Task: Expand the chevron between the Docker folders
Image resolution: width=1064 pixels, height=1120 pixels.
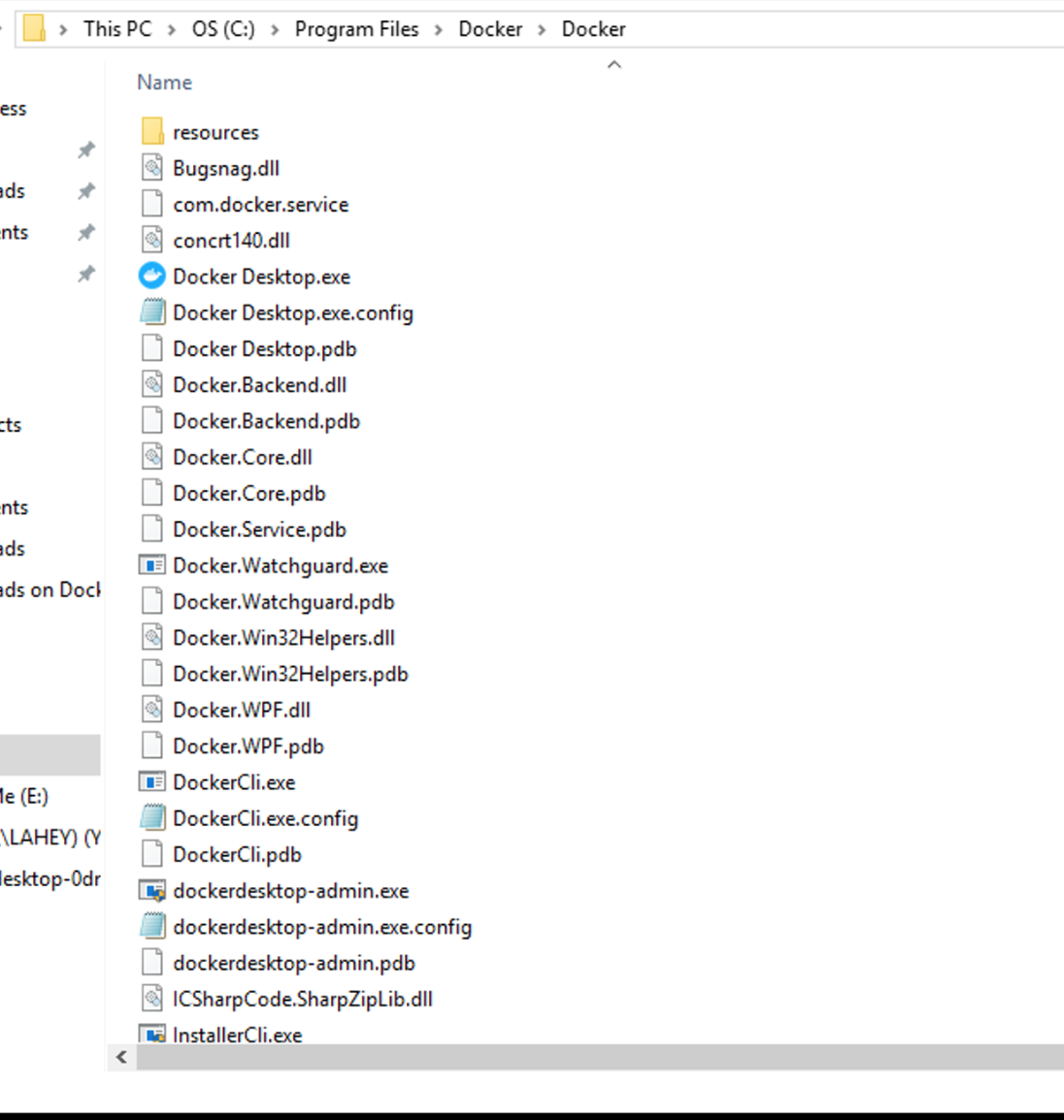Action: 543,29
